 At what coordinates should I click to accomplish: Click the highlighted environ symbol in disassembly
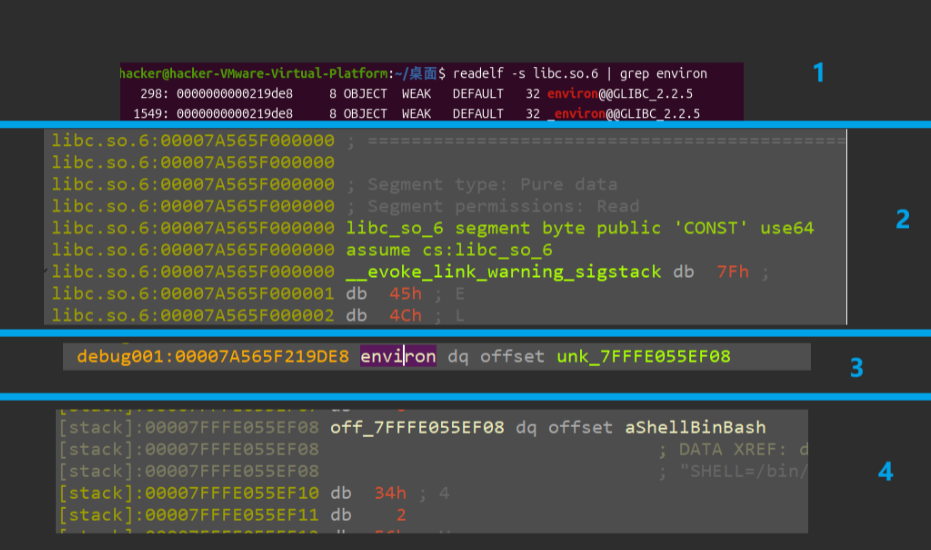click(398, 356)
